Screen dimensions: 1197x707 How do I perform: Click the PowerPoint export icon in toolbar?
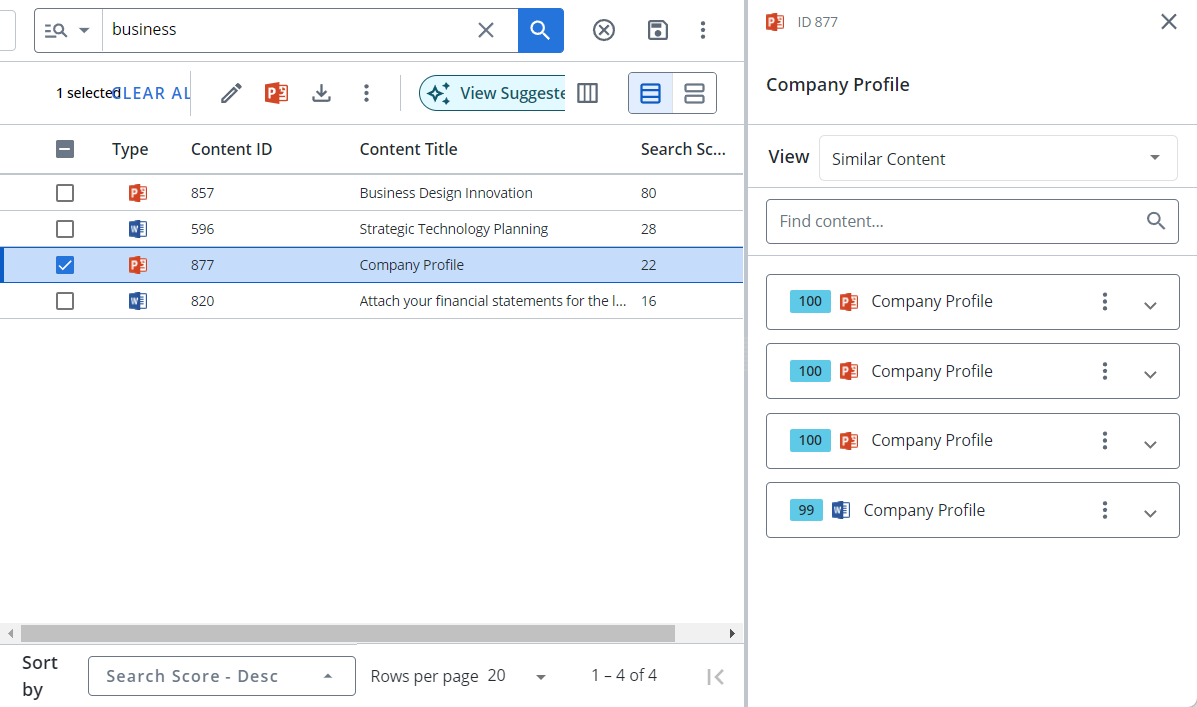pyautogui.click(x=276, y=93)
